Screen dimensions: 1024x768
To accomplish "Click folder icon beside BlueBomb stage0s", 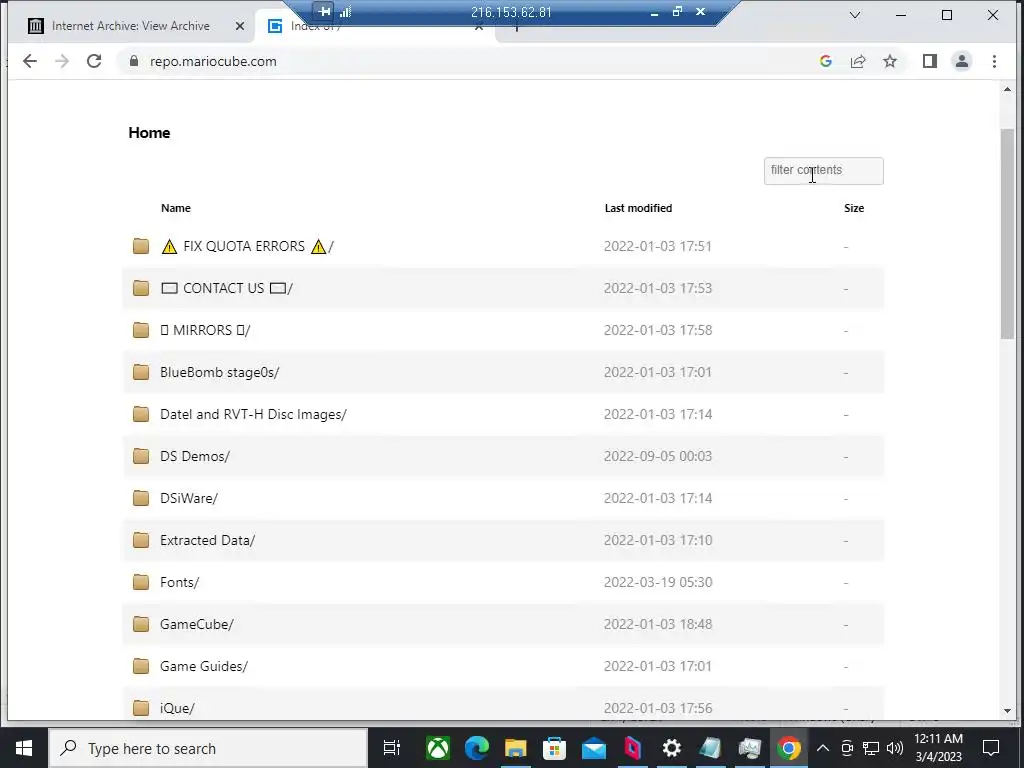I will click(x=141, y=372).
